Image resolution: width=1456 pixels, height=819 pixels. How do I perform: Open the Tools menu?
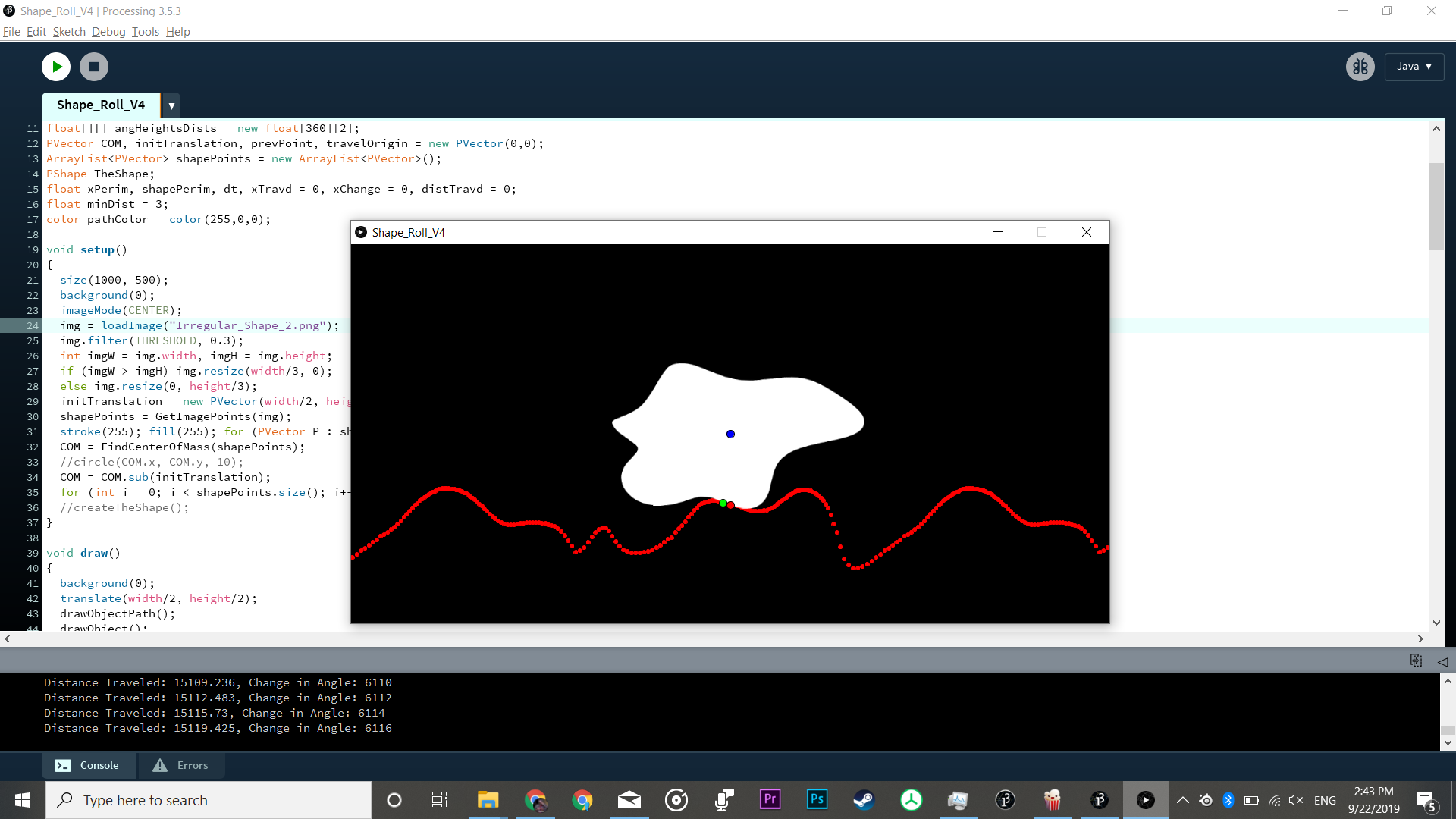point(145,32)
